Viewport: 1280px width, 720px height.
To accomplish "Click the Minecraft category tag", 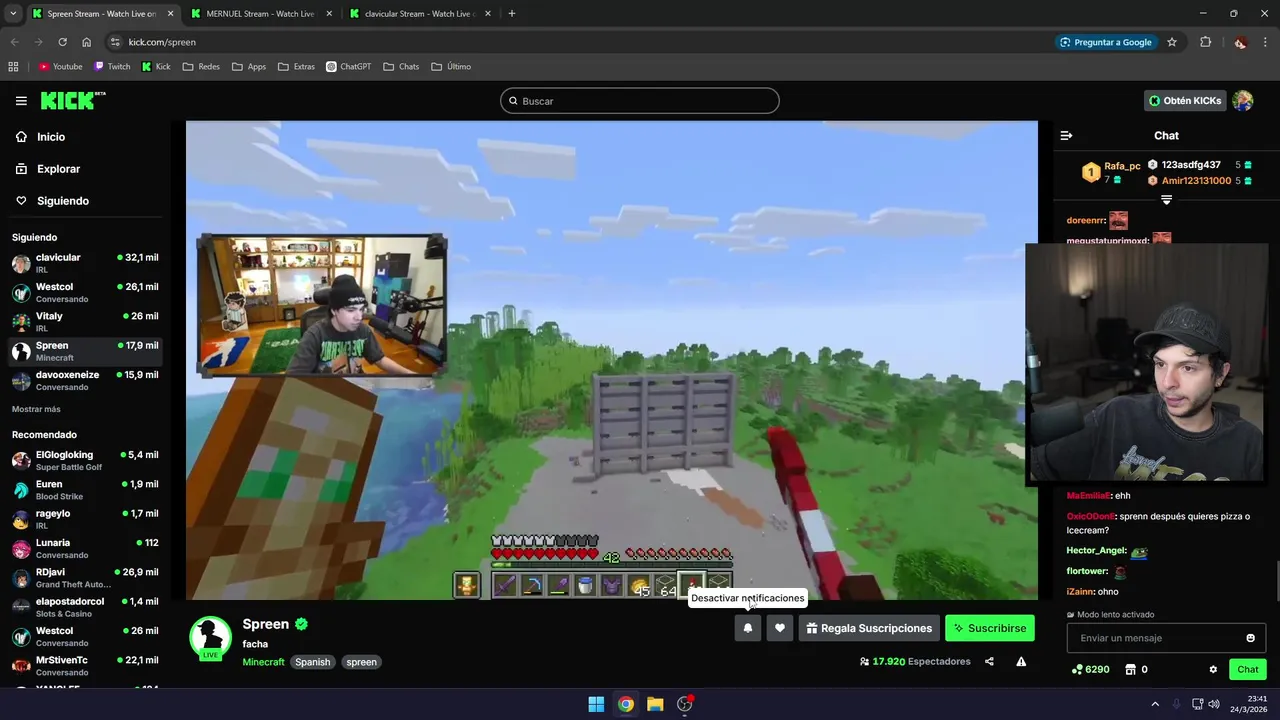I will [263, 662].
